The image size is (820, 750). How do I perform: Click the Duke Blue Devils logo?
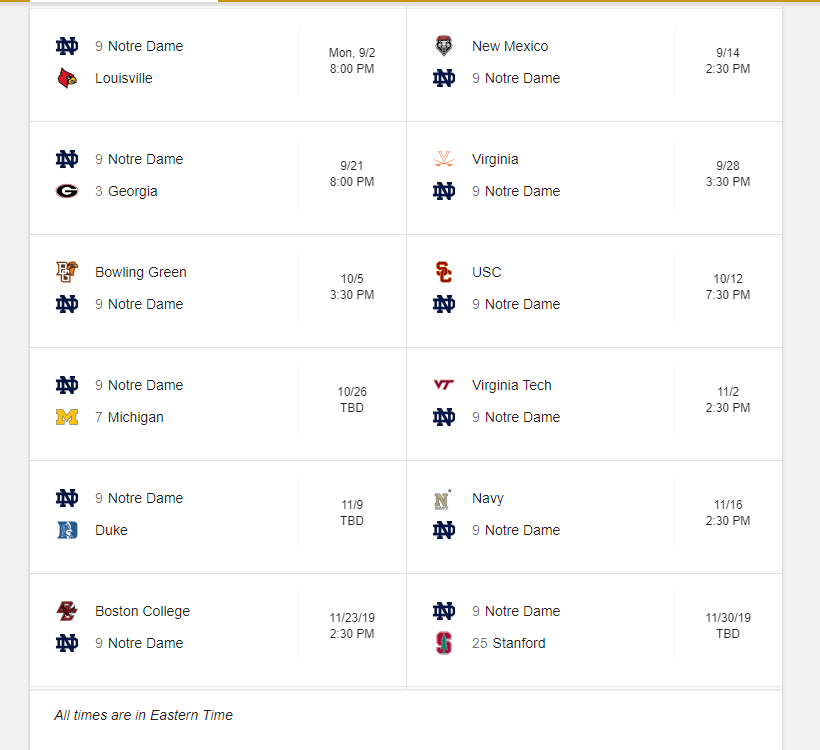click(x=67, y=530)
